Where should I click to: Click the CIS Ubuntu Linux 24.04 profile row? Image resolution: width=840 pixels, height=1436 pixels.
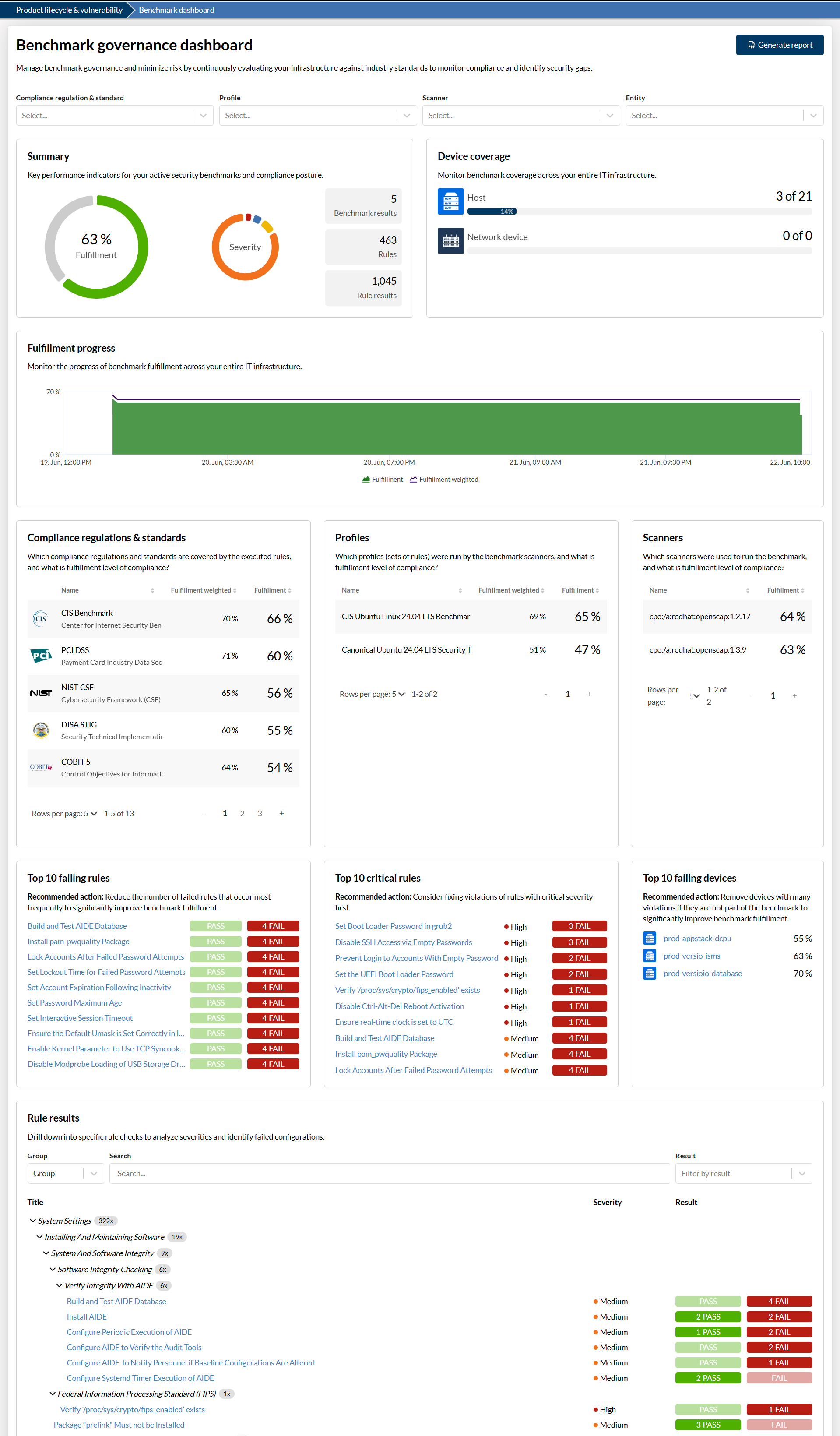pyautogui.click(x=471, y=617)
